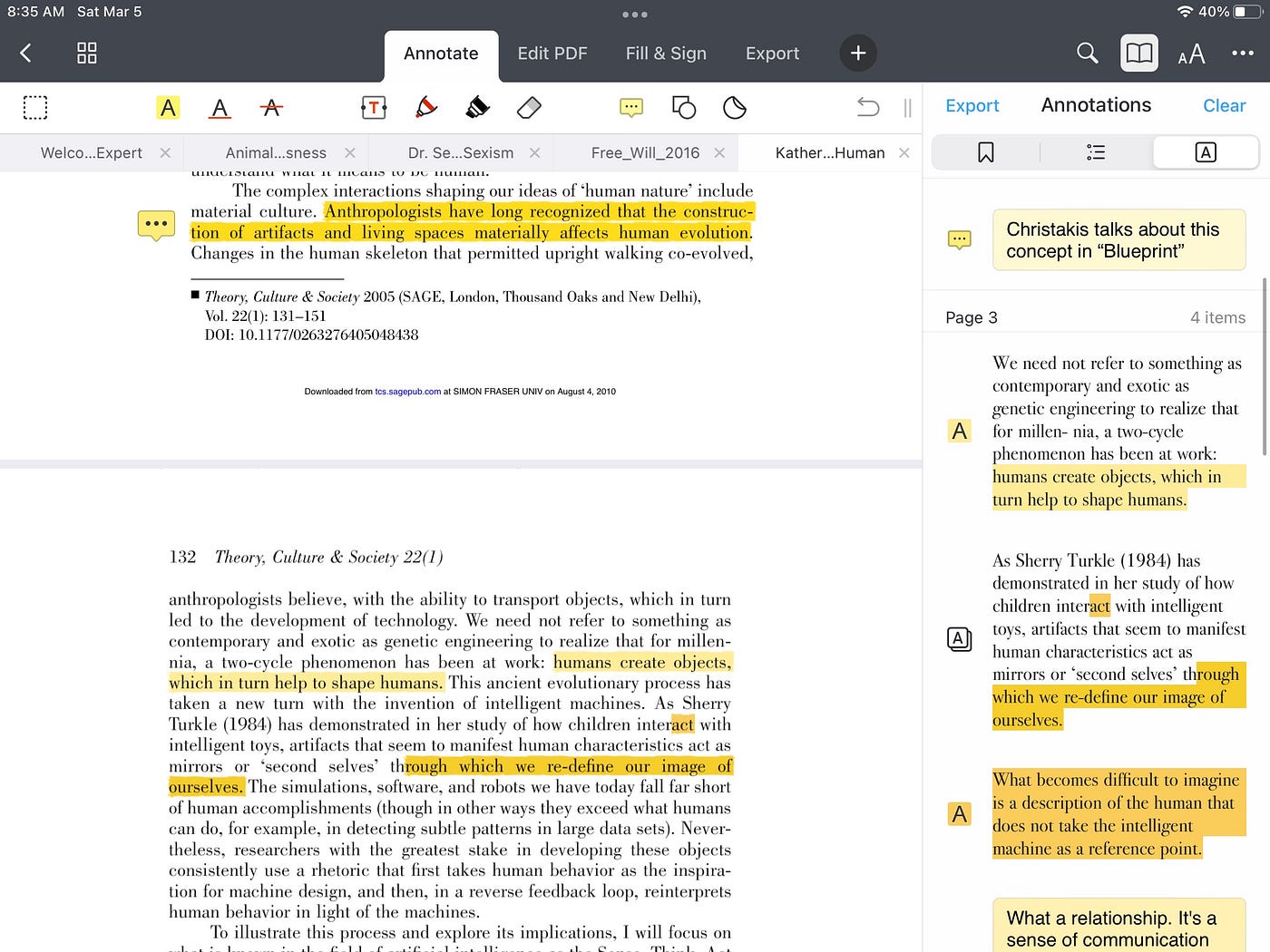Add a new tool with plus button
The width and height of the screenshot is (1270, 952).
pyautogui.click(x=858, y=53)
